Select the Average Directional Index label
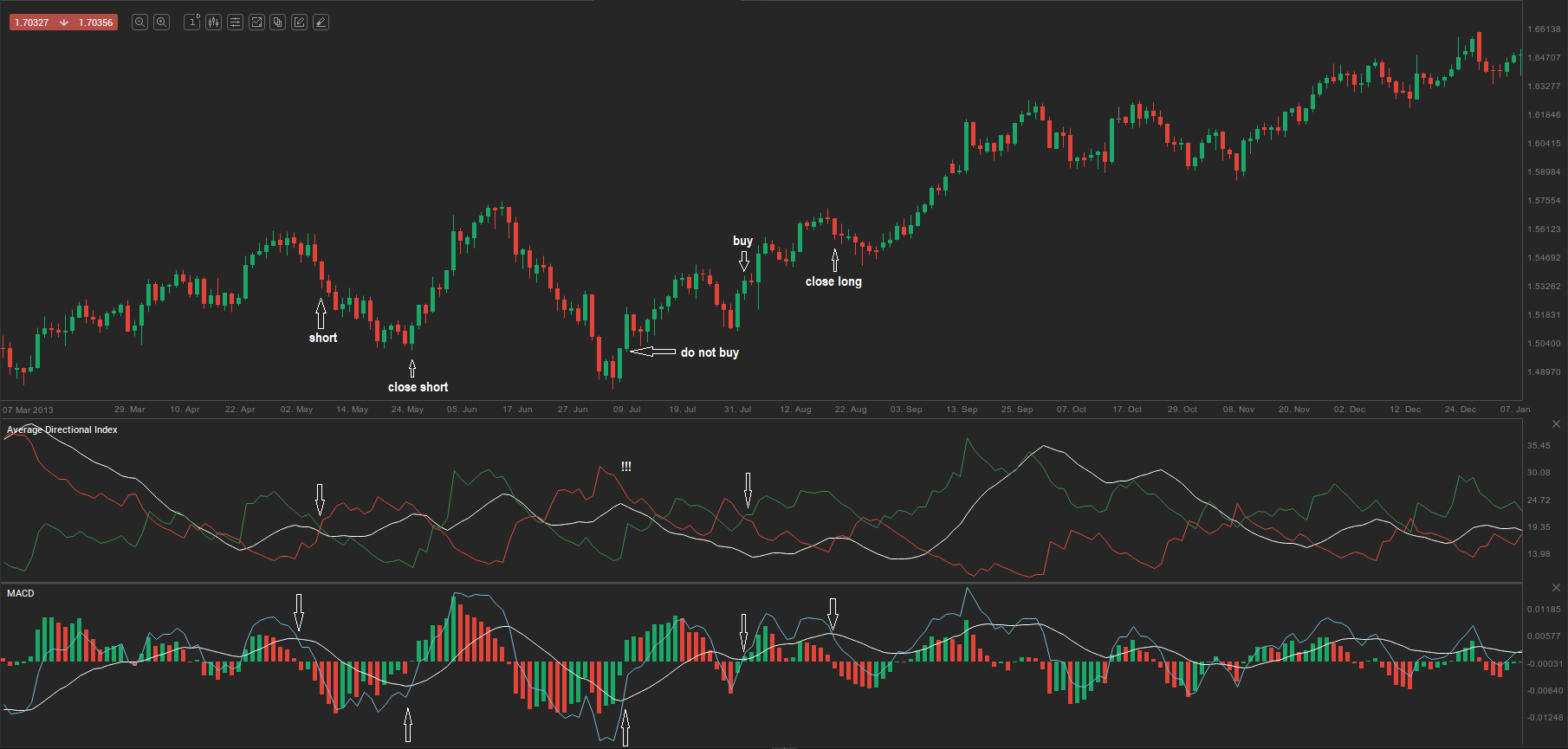Image resolution: width=1568 pixels, height=749 pixels. [62, 429]
